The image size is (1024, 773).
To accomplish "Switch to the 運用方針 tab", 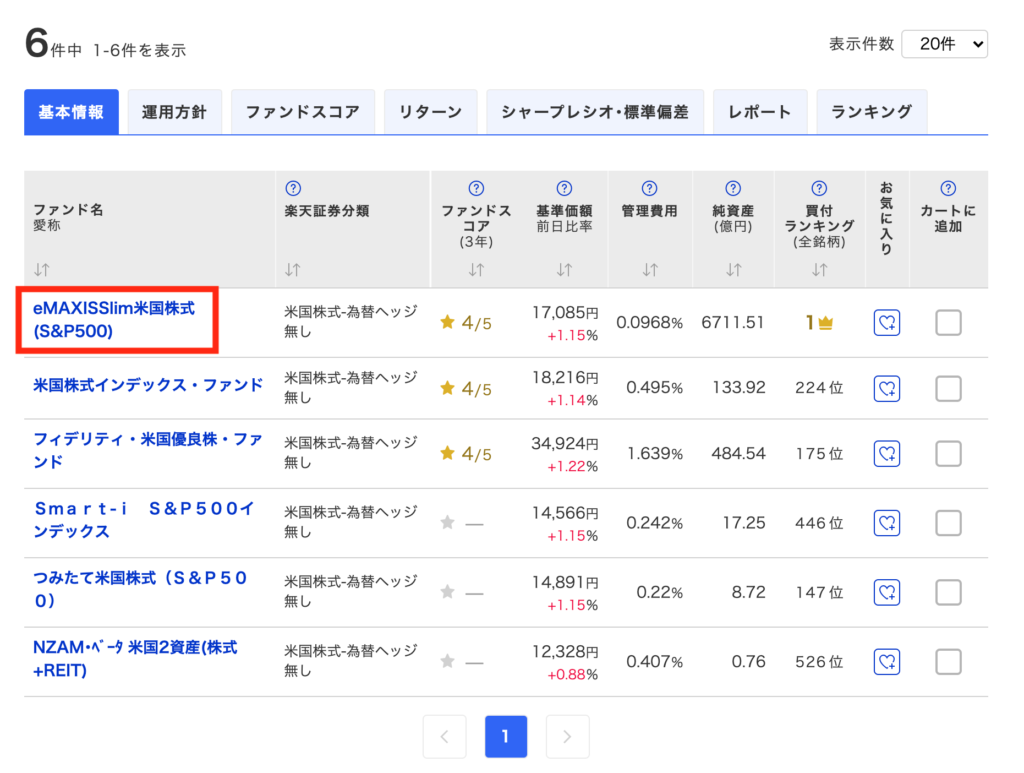I will (x=174, y=112).
